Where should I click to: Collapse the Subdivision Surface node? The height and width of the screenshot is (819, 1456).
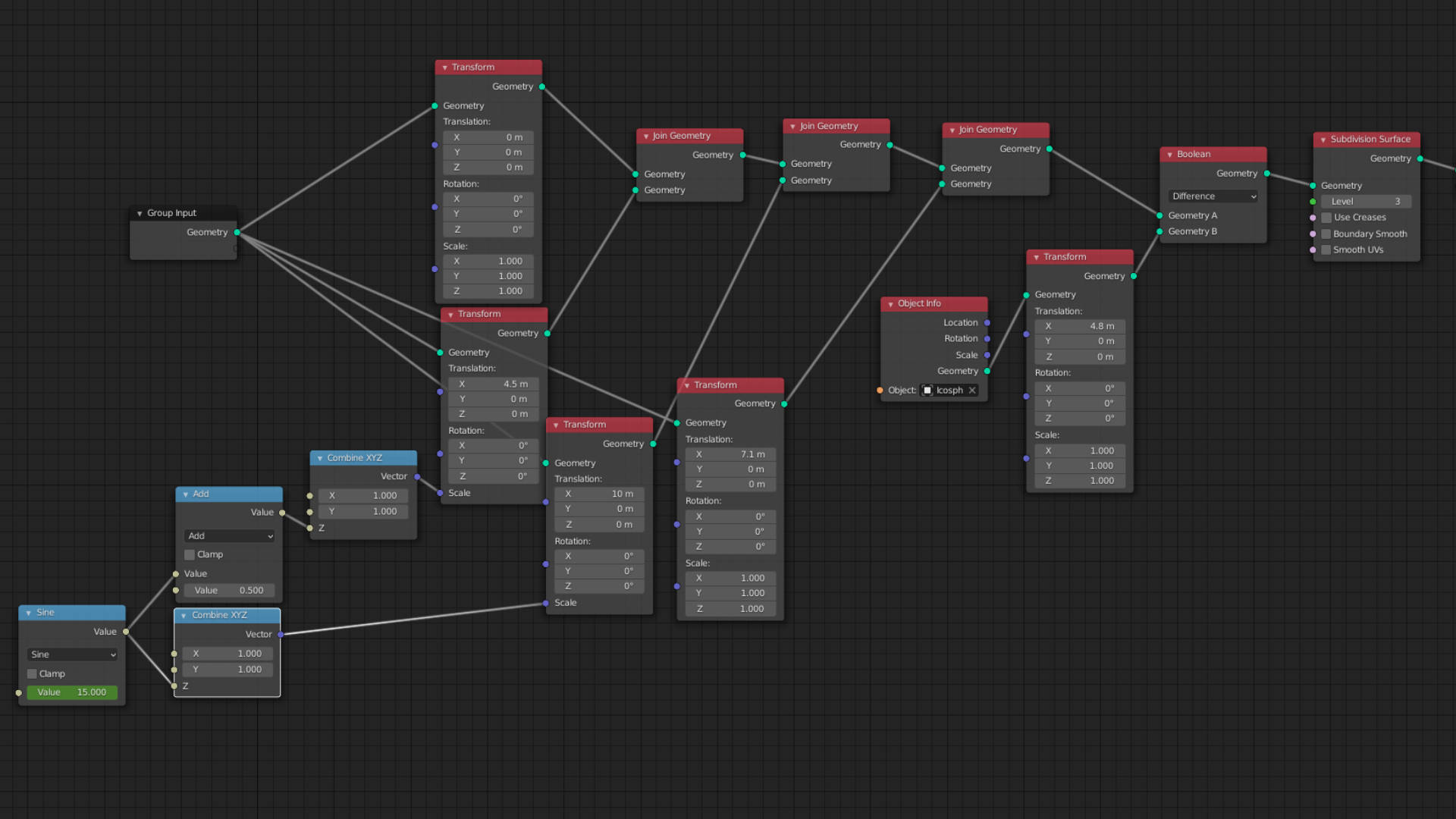pos(1323,140)
